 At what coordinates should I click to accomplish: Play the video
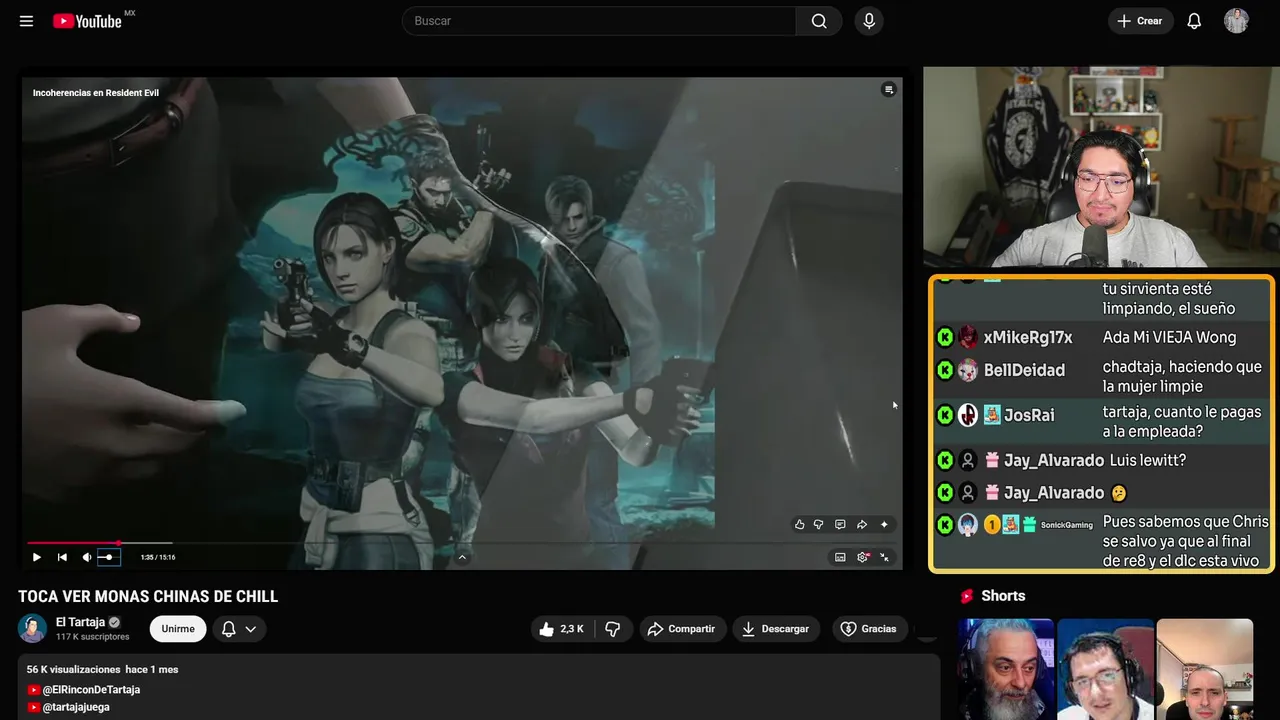click(x=37, y=557)
